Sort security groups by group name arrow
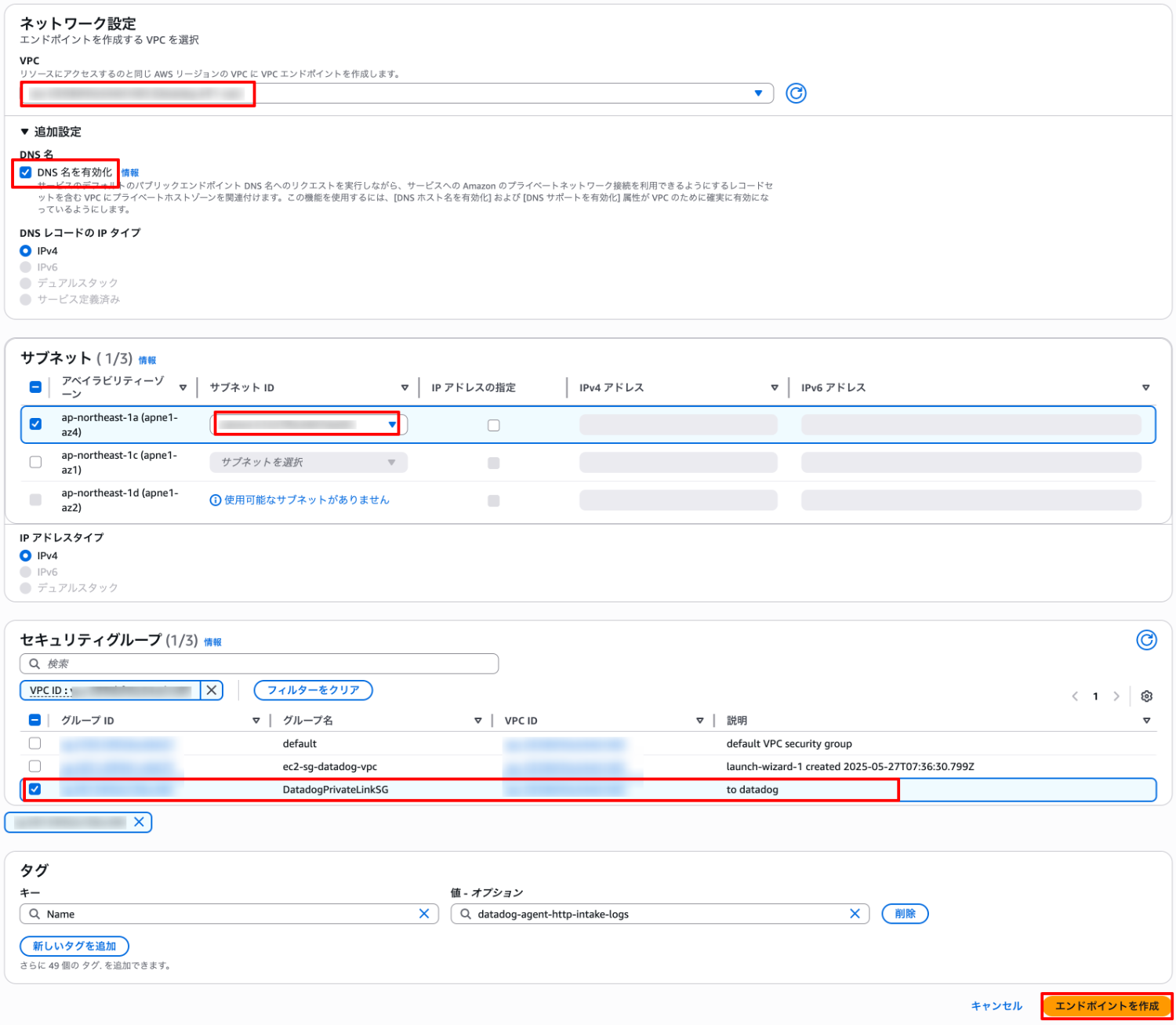 tap(477, 721)
